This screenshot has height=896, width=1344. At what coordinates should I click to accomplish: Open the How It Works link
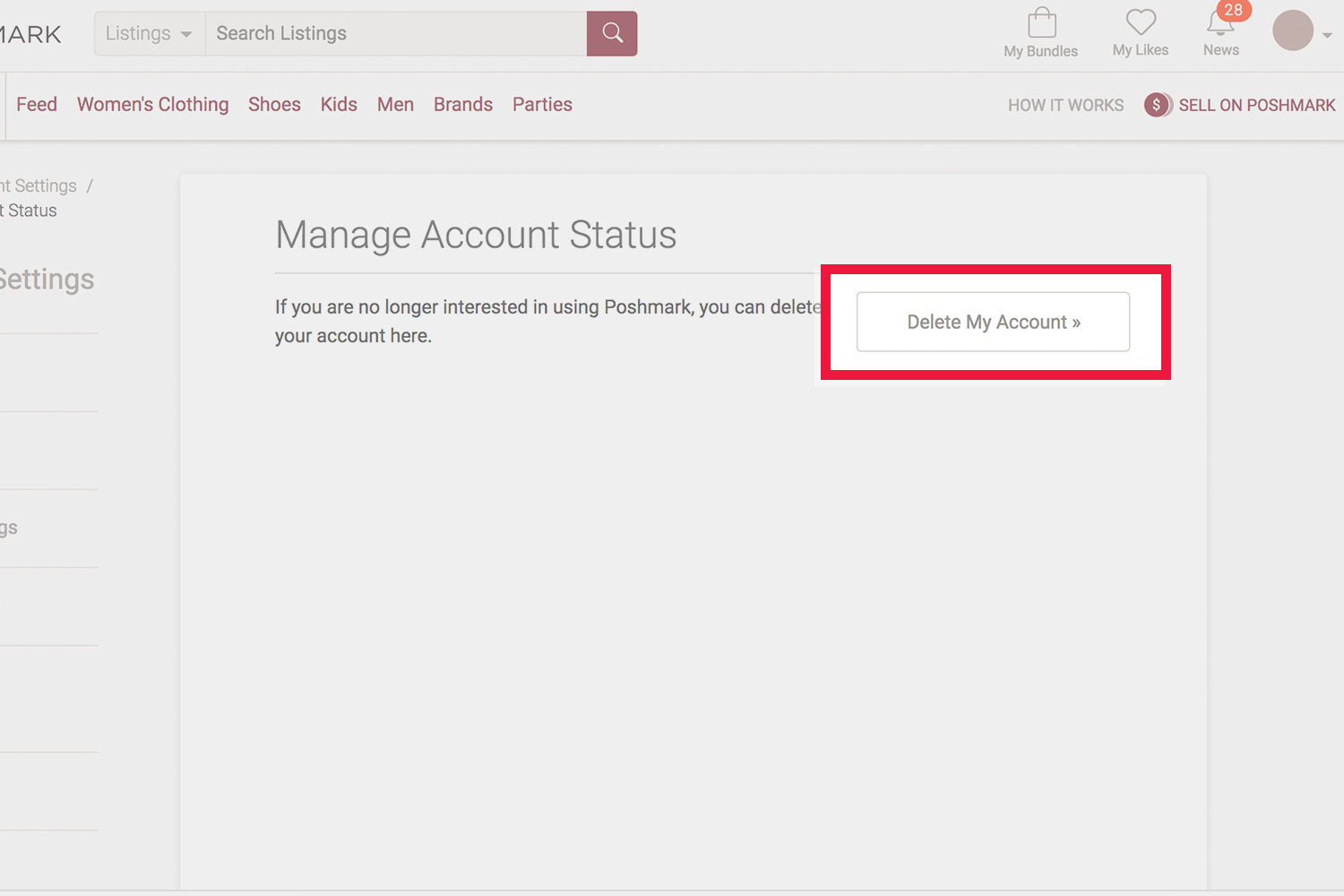1065,106
